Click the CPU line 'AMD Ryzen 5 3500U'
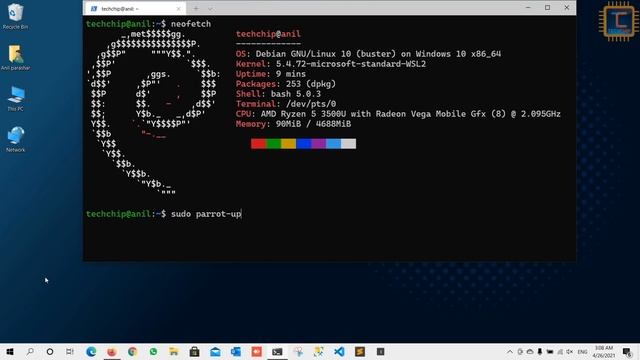640x360 pixels. [x=398, y=114]
